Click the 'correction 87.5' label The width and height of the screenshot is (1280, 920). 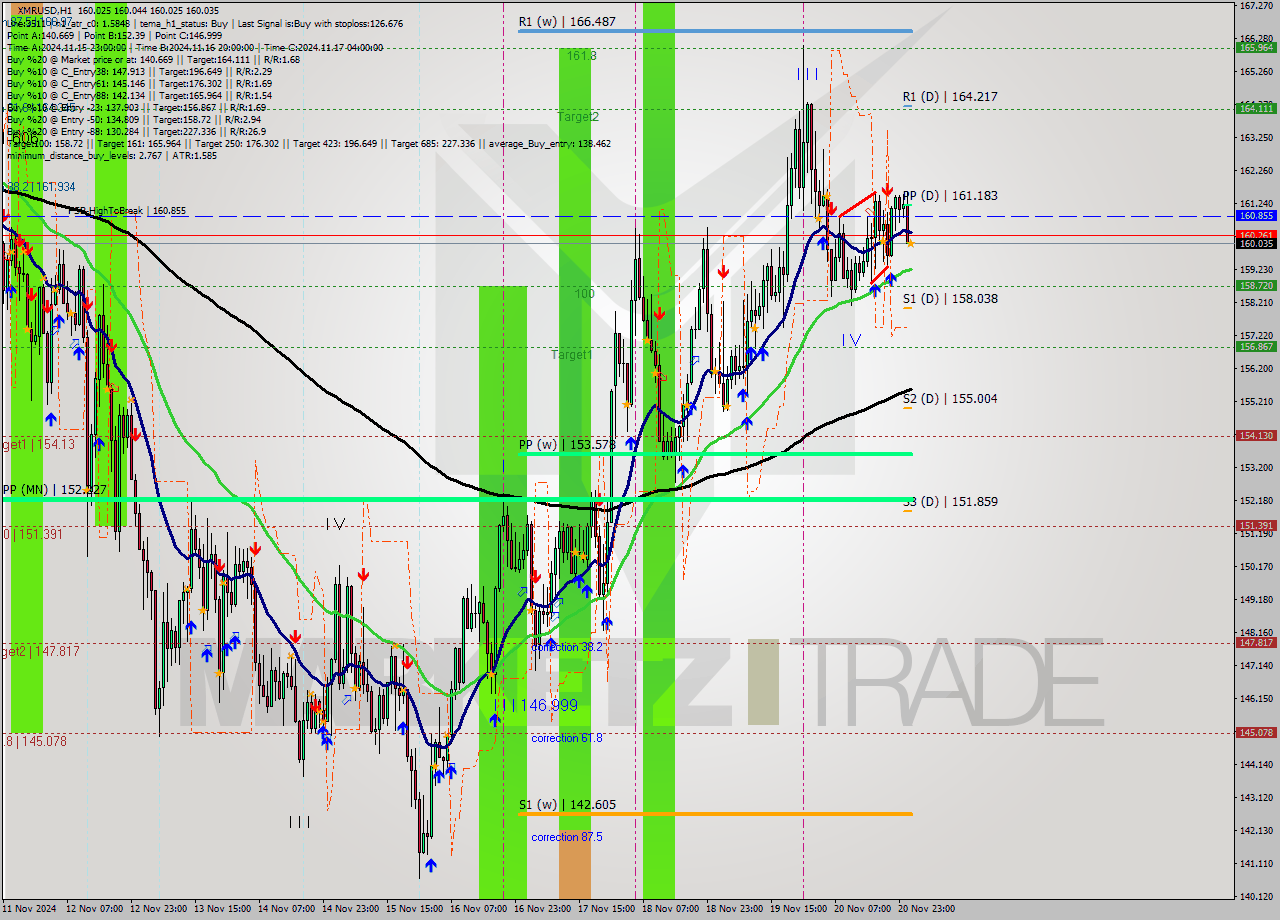click(x=567, y=837)
